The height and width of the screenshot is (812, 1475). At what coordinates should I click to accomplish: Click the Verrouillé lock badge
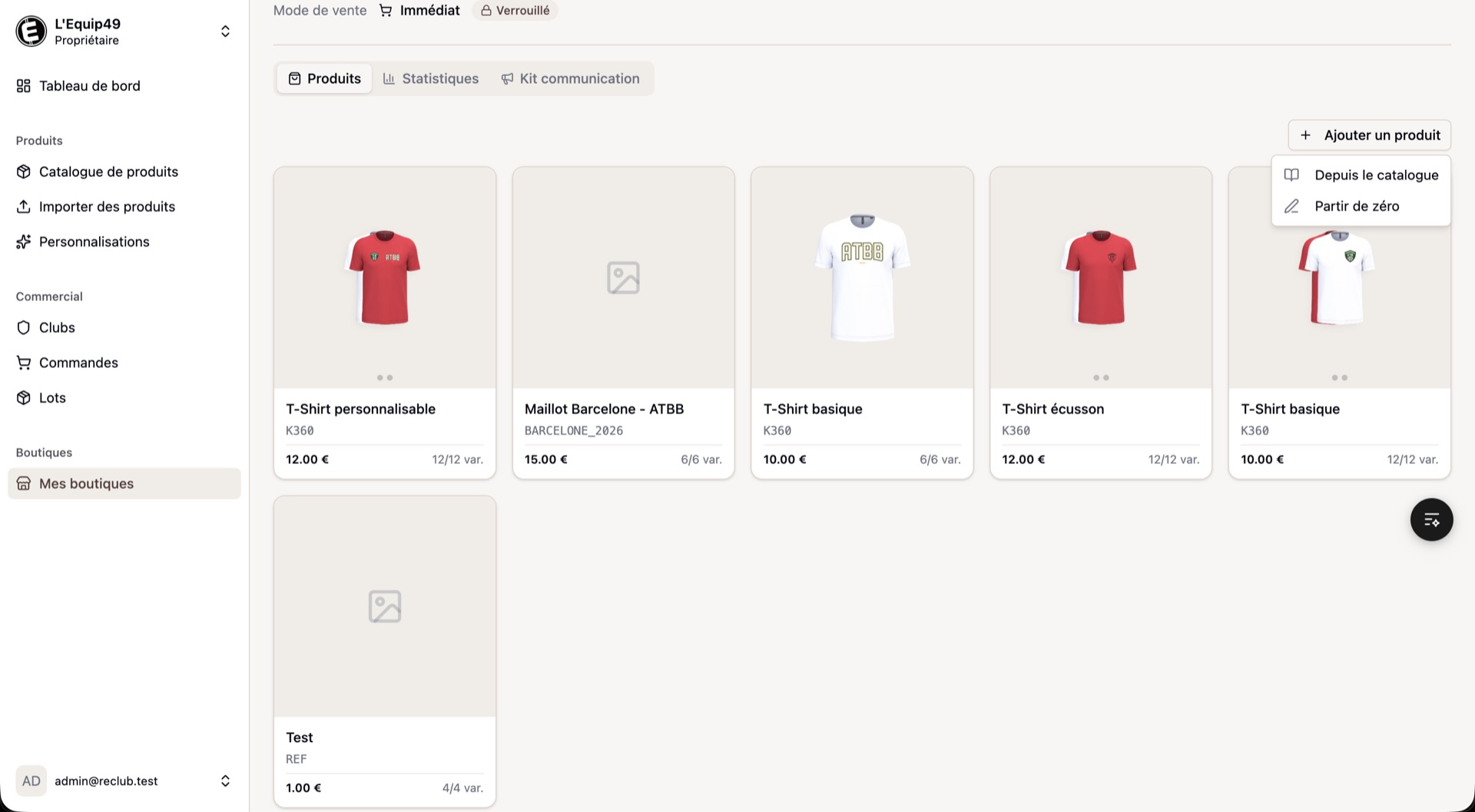click(515, 11)
